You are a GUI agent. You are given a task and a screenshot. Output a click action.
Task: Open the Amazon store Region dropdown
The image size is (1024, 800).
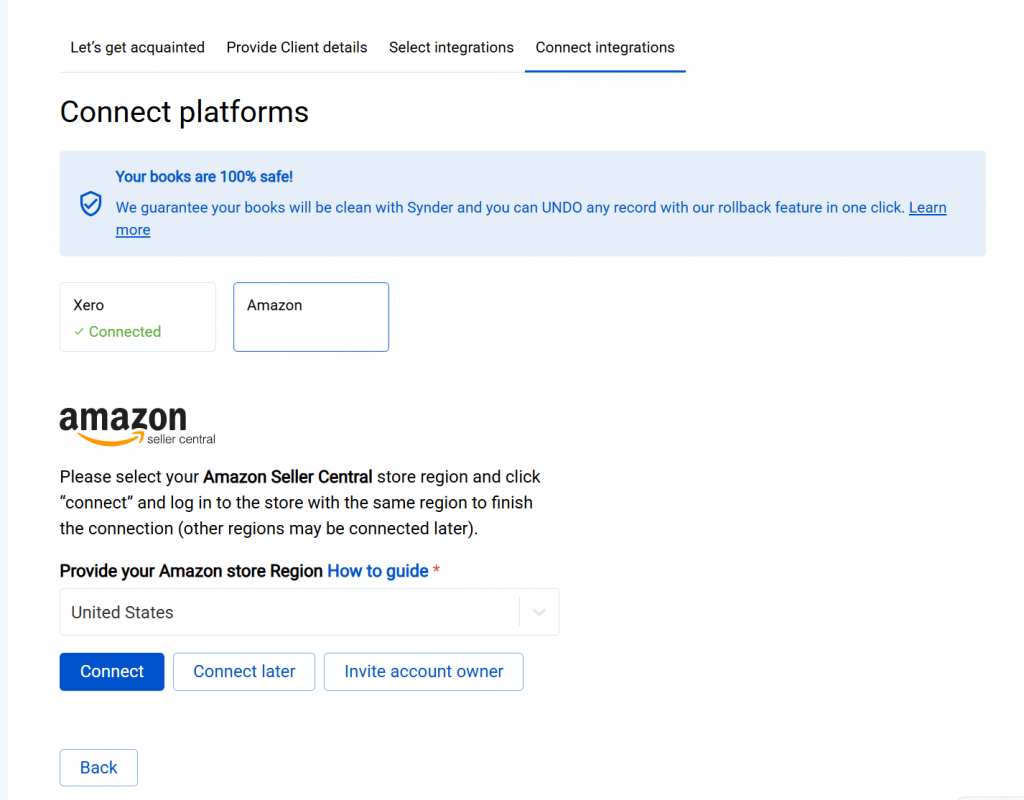(310, 612)
